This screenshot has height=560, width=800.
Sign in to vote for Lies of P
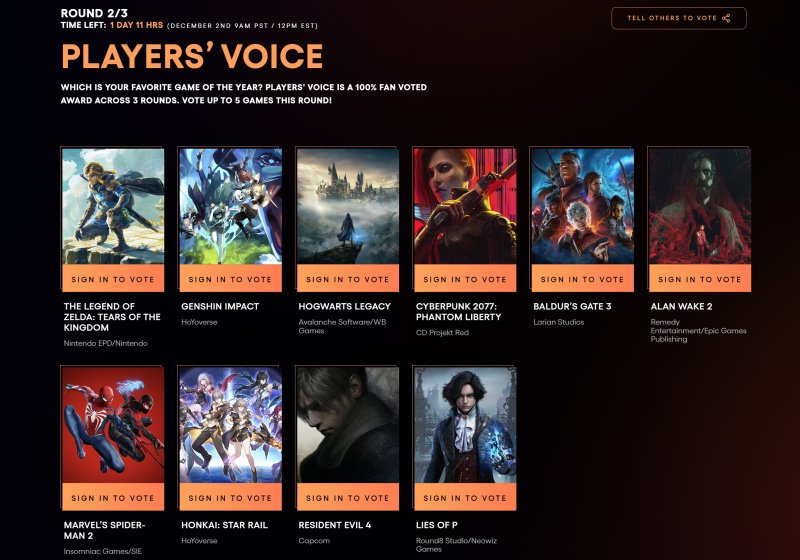[465, 497]
